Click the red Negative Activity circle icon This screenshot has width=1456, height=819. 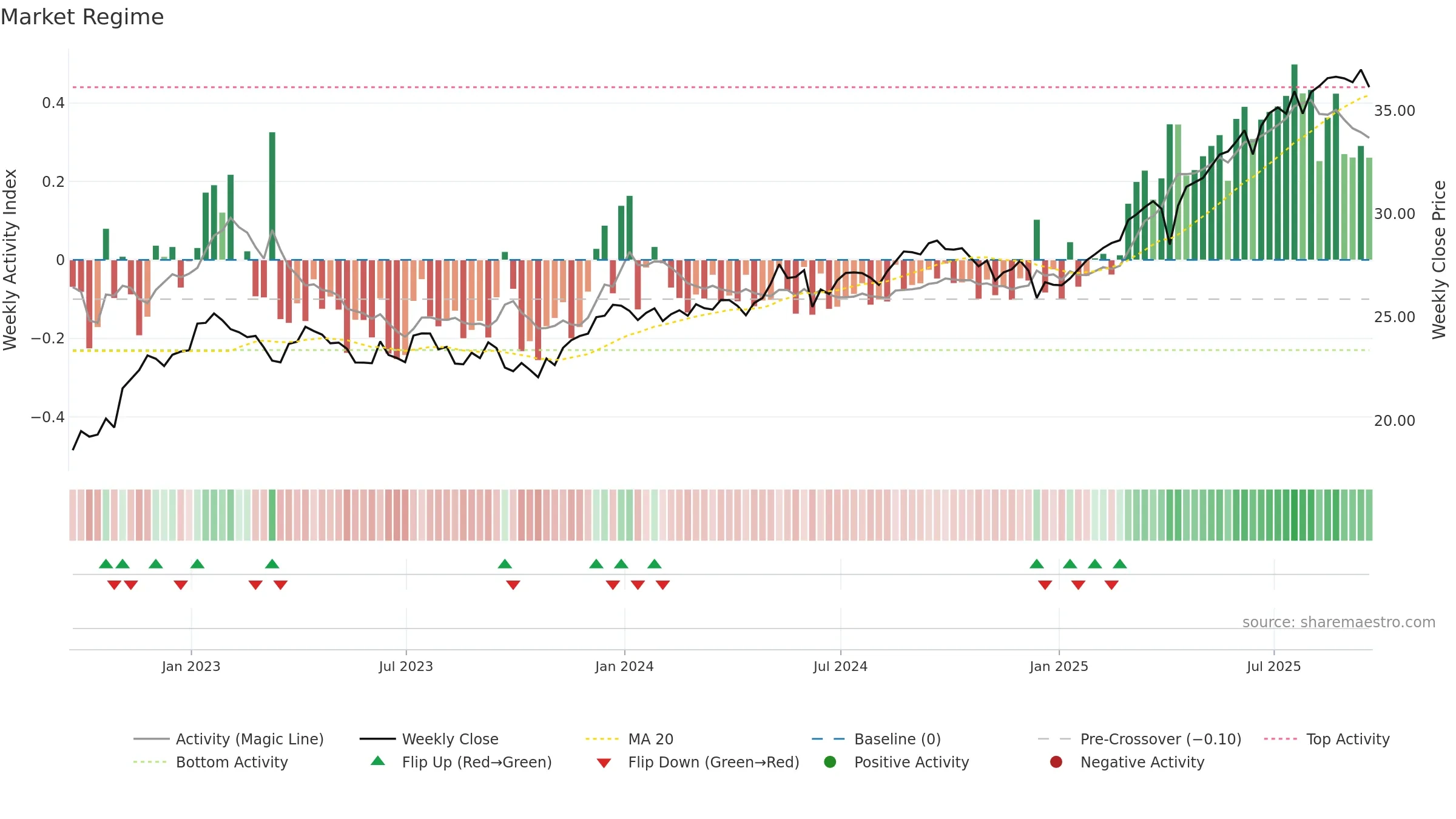pyautogui.click(x=1056, y=761)
